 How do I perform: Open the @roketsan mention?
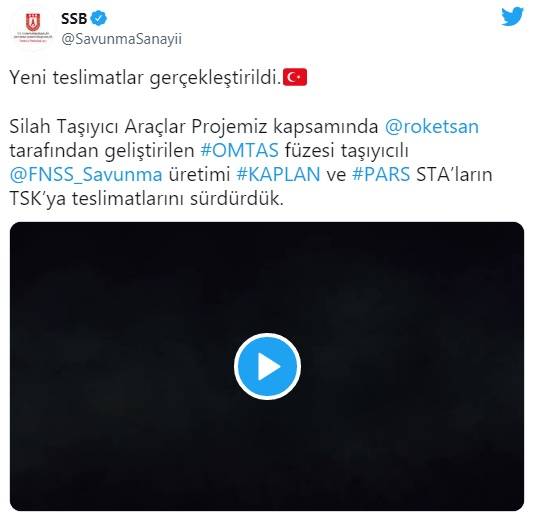point(432,126)
